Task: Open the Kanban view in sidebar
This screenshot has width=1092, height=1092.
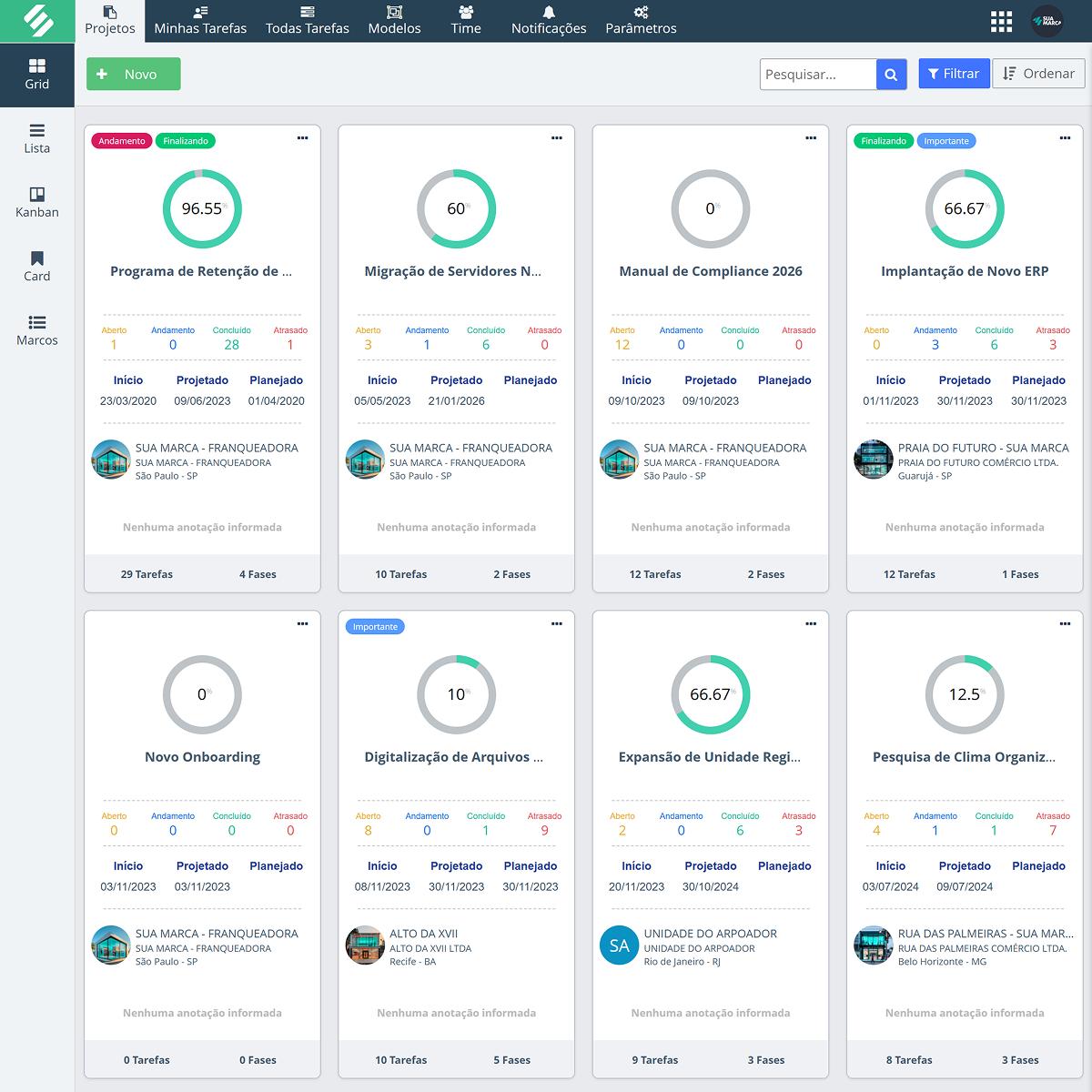Action: [36, 202]
